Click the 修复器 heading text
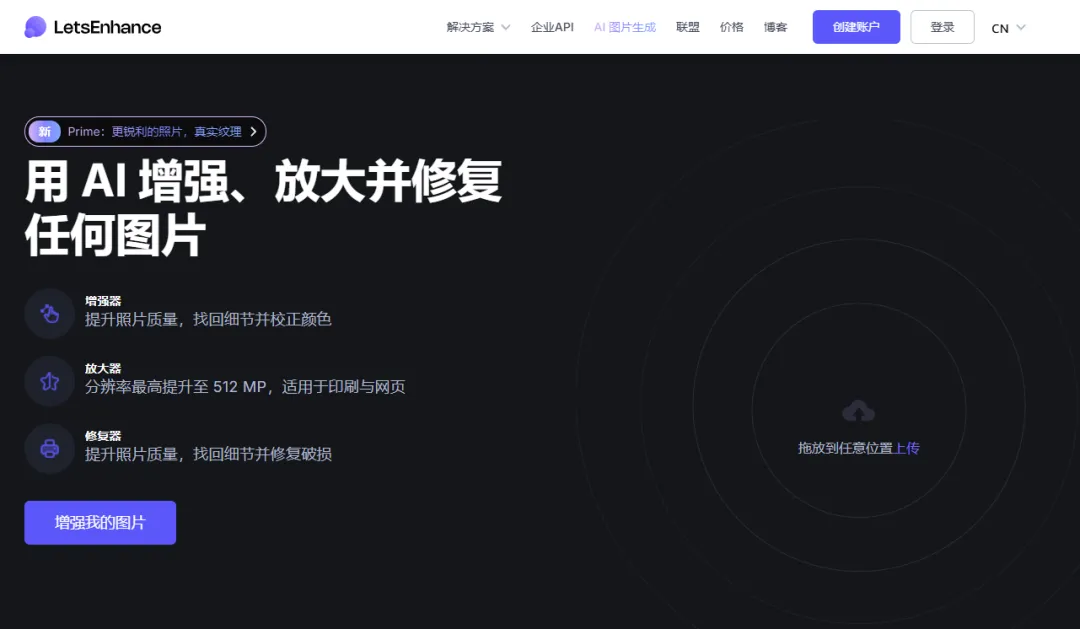This screenshot has width=1080, height=629. [x=103, y=436]
